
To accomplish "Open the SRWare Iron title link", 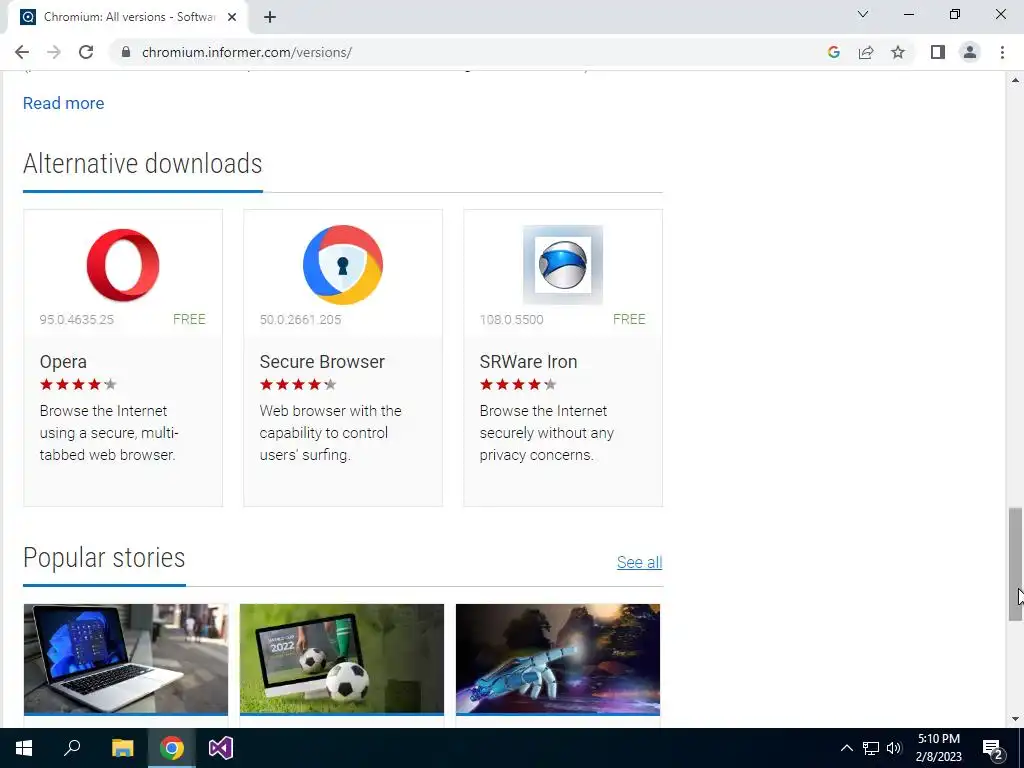I will coord(528,362).
